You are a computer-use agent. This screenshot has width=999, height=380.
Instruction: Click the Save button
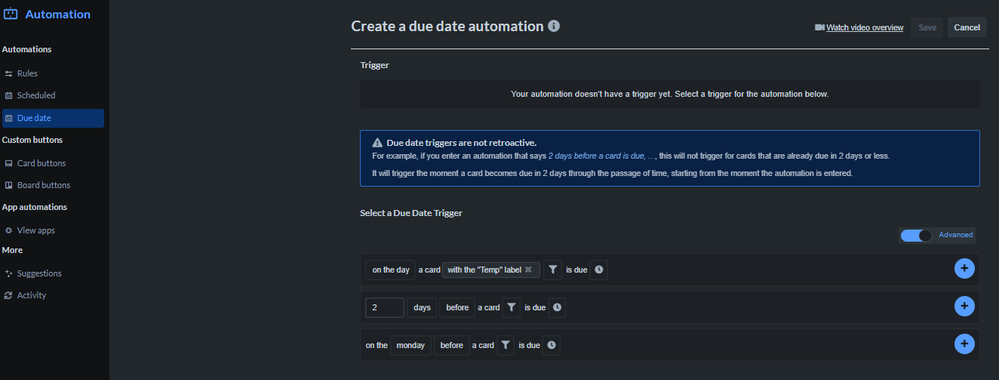[x=927, y=27]
